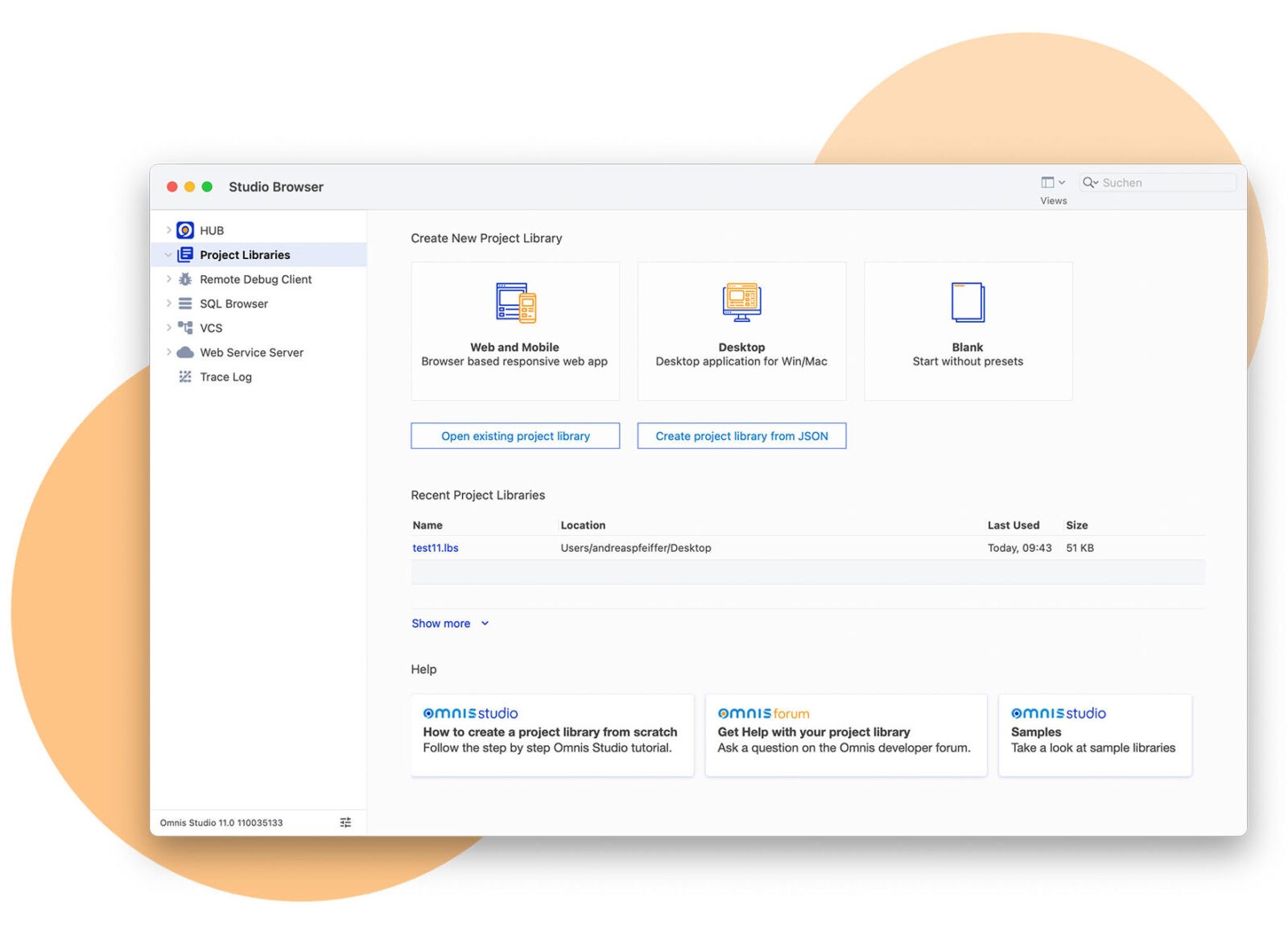
Task: Open How to create a project library tutorial
Action: coord(552,735)
